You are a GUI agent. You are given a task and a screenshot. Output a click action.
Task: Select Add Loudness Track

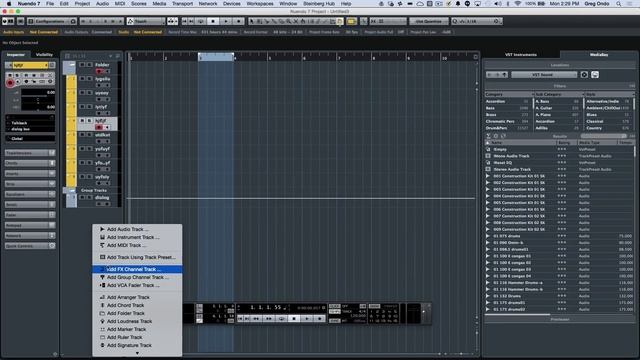[137, 321]
